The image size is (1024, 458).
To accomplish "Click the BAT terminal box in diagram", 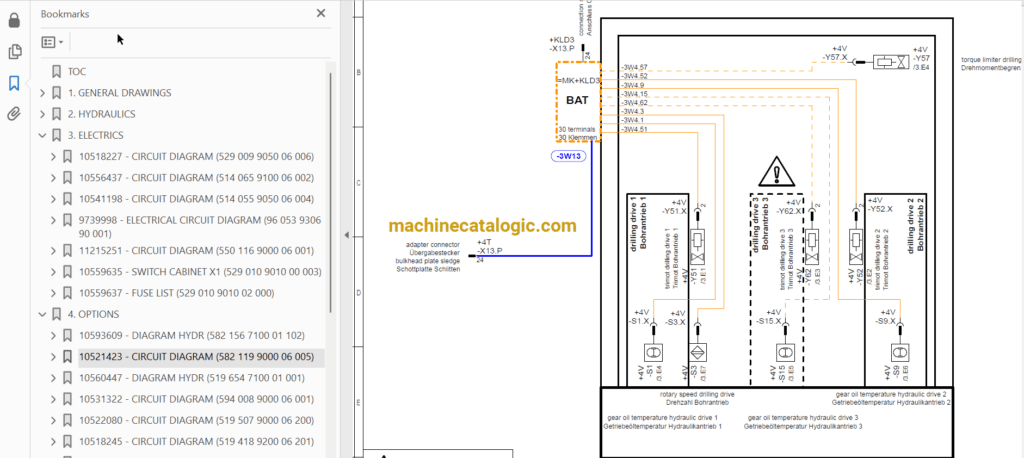I will [578, 102].
